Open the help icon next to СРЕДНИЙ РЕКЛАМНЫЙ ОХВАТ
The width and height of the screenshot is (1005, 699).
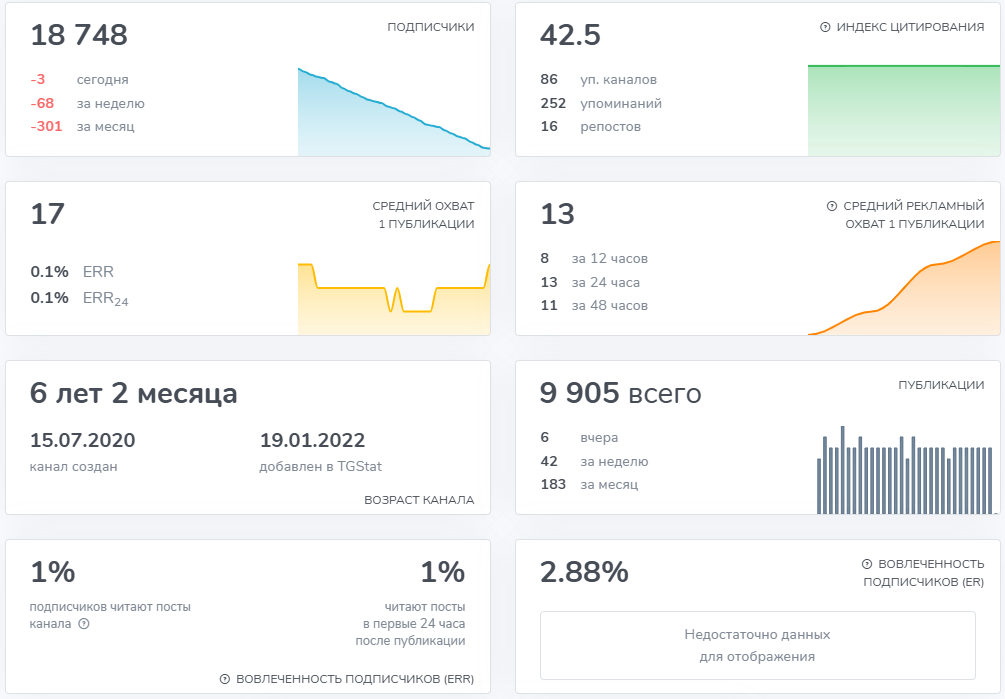pyautogui.click(x=832, y=206)
